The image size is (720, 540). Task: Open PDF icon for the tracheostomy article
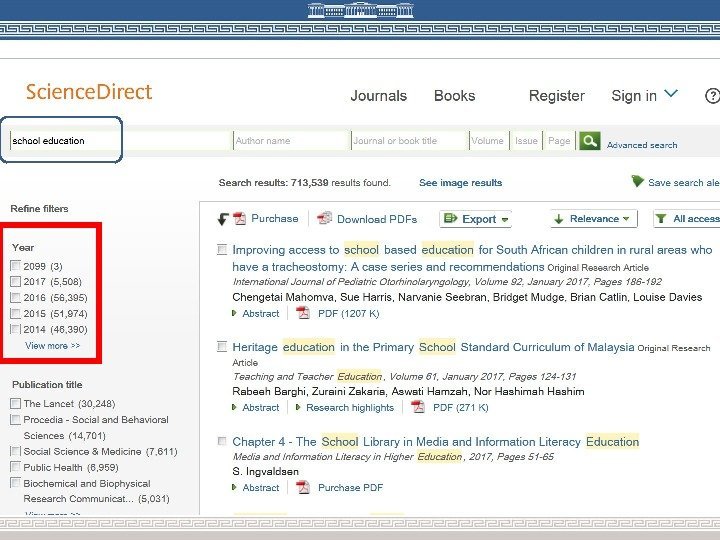(x=303, y=313)
